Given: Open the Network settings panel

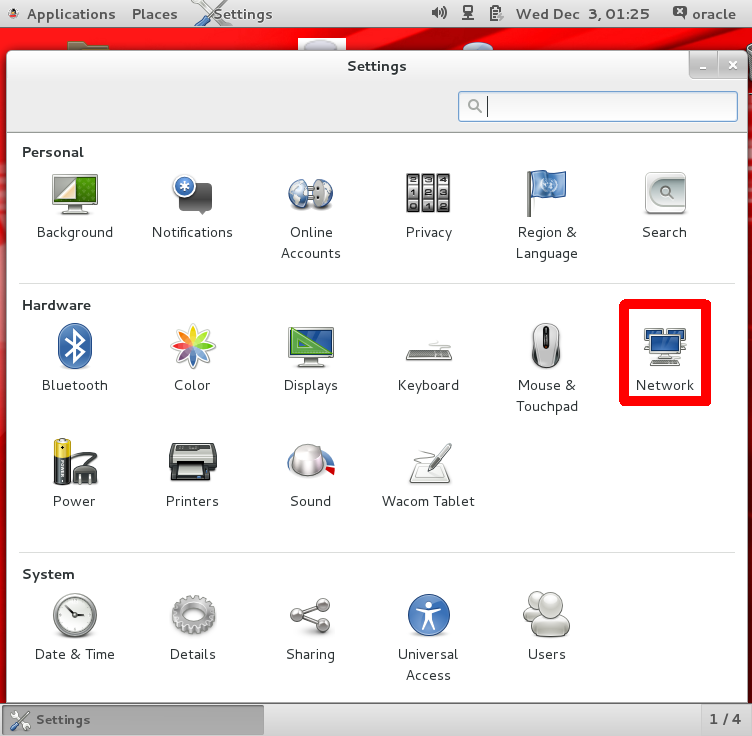Looking at the screenshot, I should [x=665, y=359].
